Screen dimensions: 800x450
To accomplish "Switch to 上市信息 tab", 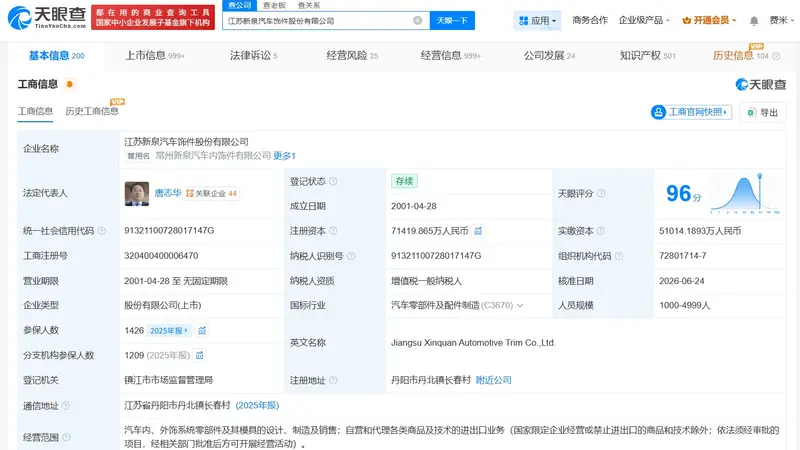I will click(155, 56).
